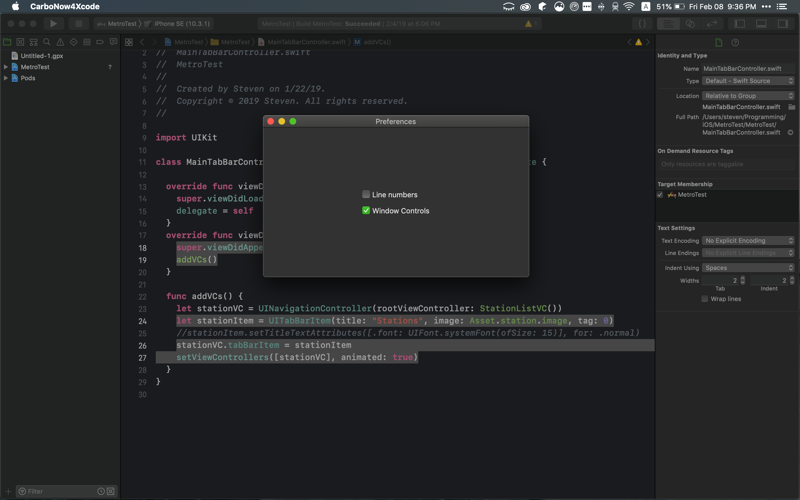Open the file Type dropdown 'Default - Swift Source'
Screen dimensions: 800x500
748,81
